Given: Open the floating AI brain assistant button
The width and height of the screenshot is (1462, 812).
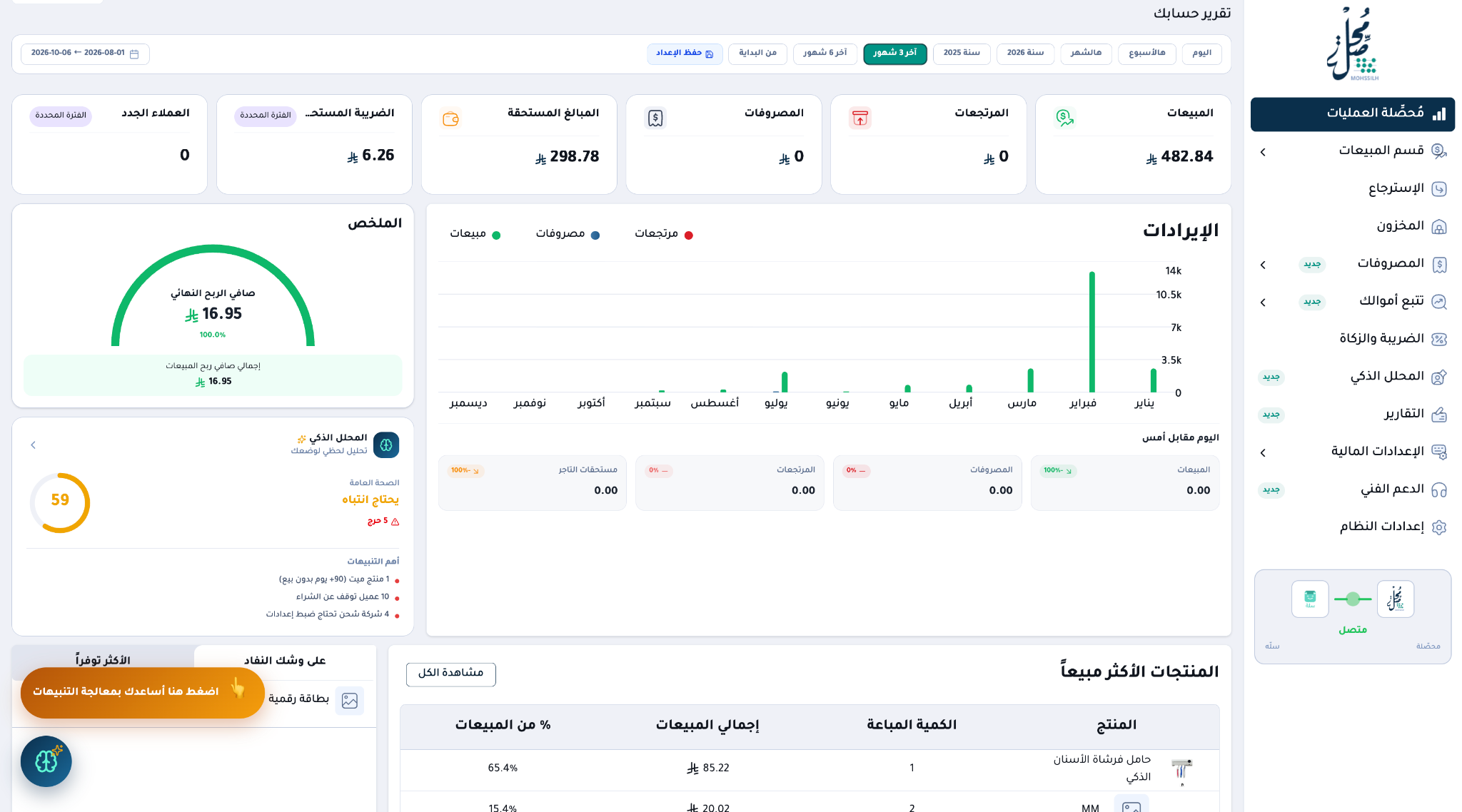Looking at the screenshot, I should tap(46, 761).
